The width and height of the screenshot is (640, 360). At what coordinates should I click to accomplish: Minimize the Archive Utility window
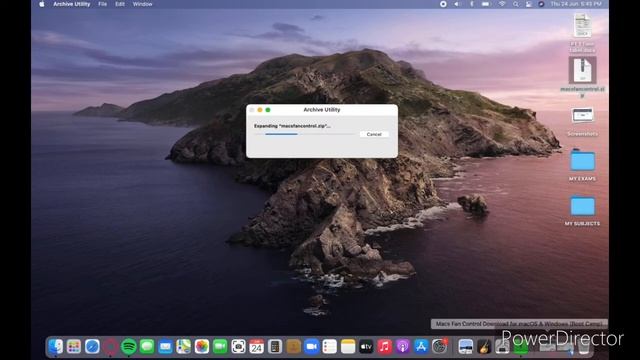click(260, 110)
